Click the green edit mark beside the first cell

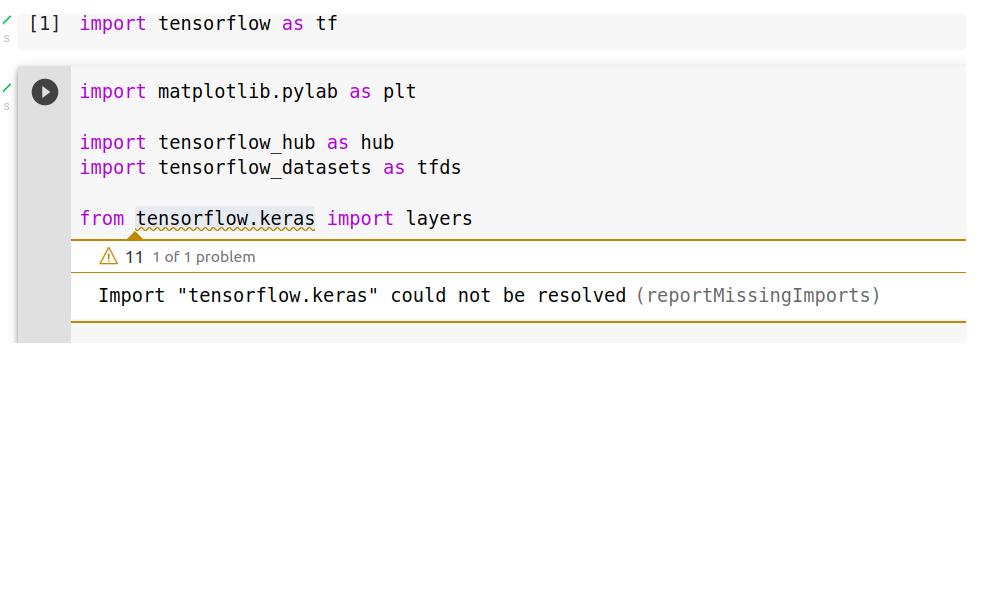click(x=7, y=17)
